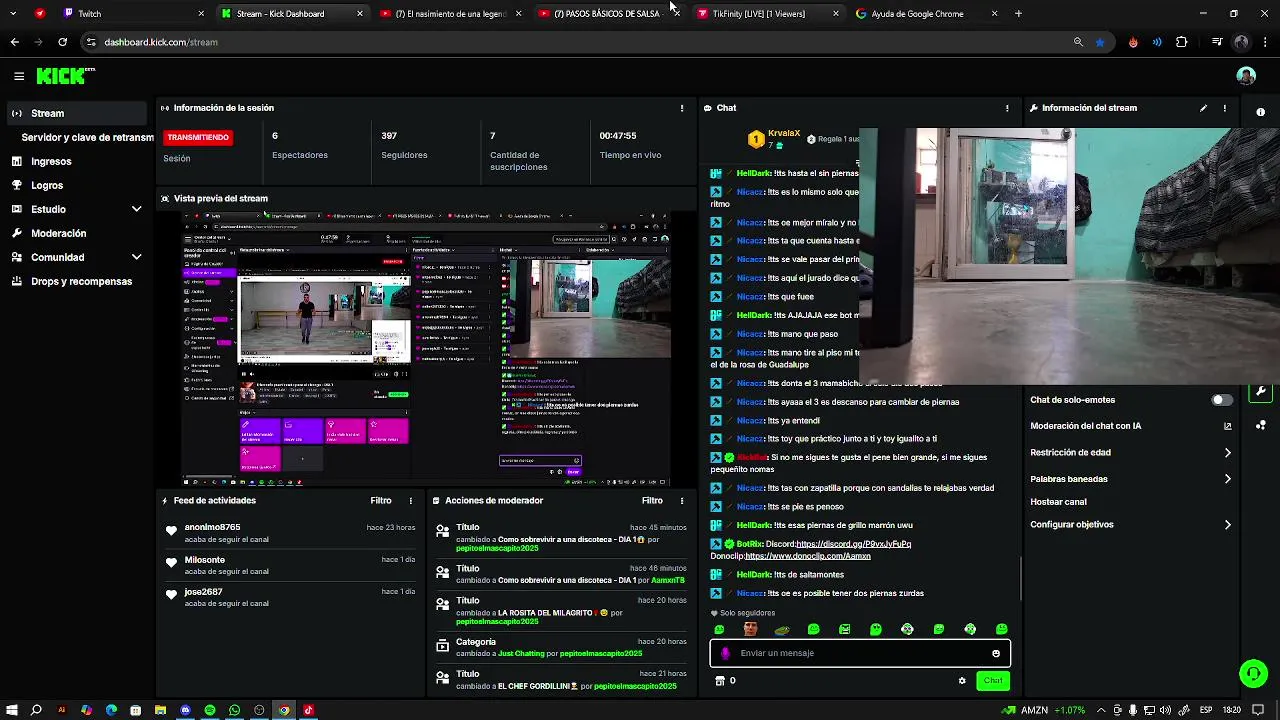Open Configurar objetivos settings
This screenshot has width=1280, height=720.
click(x=1130, y=525)
